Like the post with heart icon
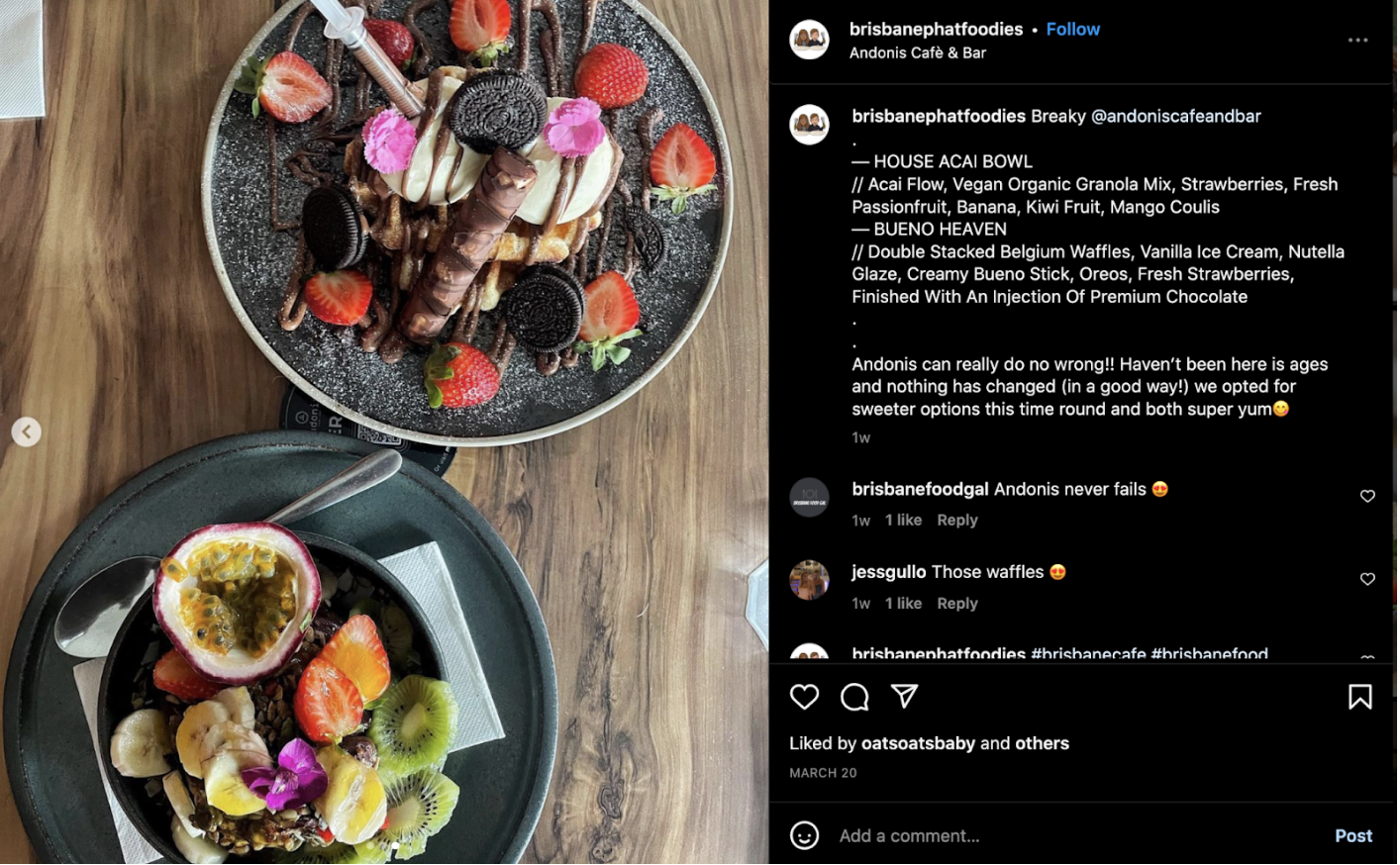1400x865 pixels. coord(805,697)
